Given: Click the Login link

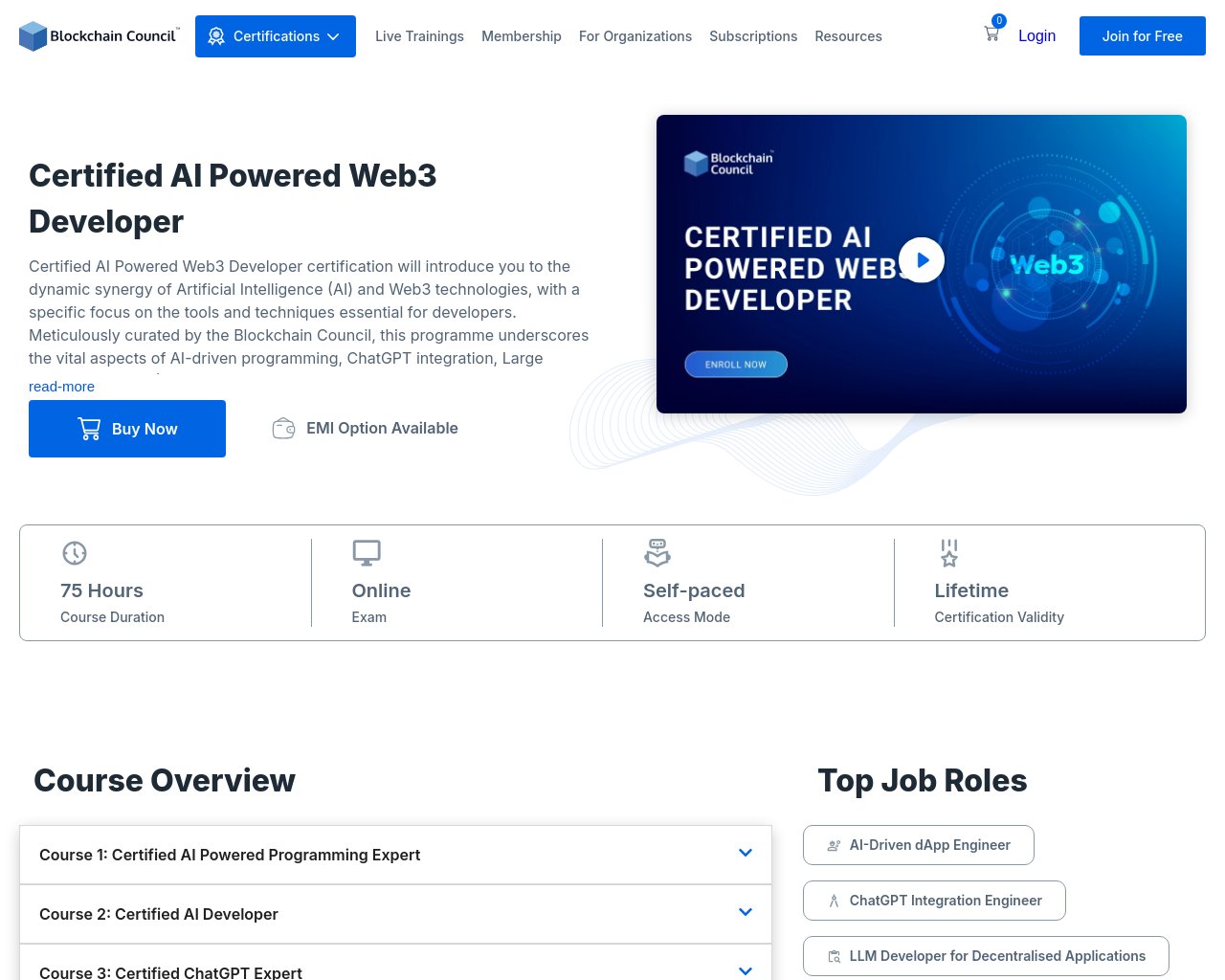Looking at the screenshot, I should (1036, 35).
